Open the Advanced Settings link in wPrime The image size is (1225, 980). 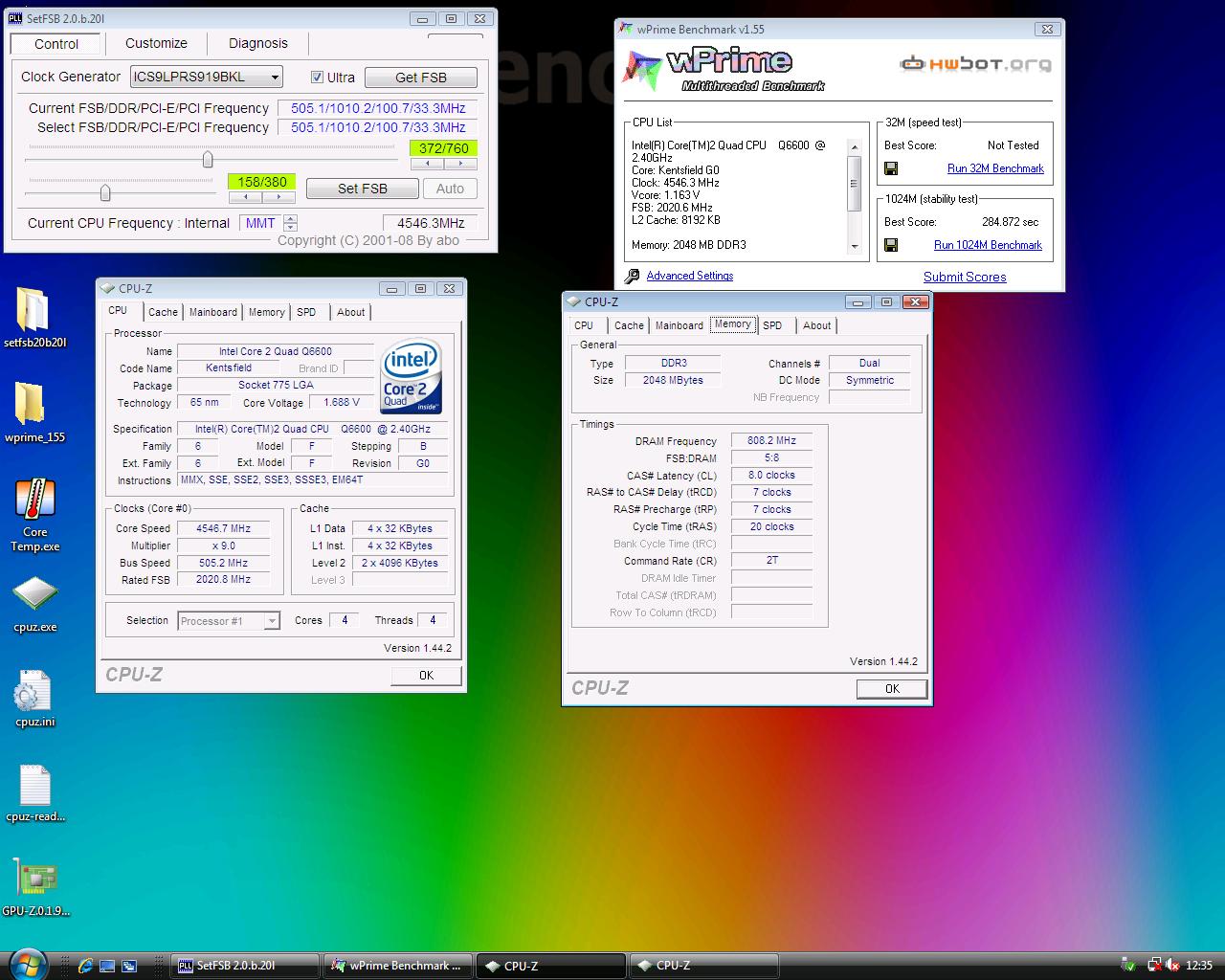tap(689, 276)
